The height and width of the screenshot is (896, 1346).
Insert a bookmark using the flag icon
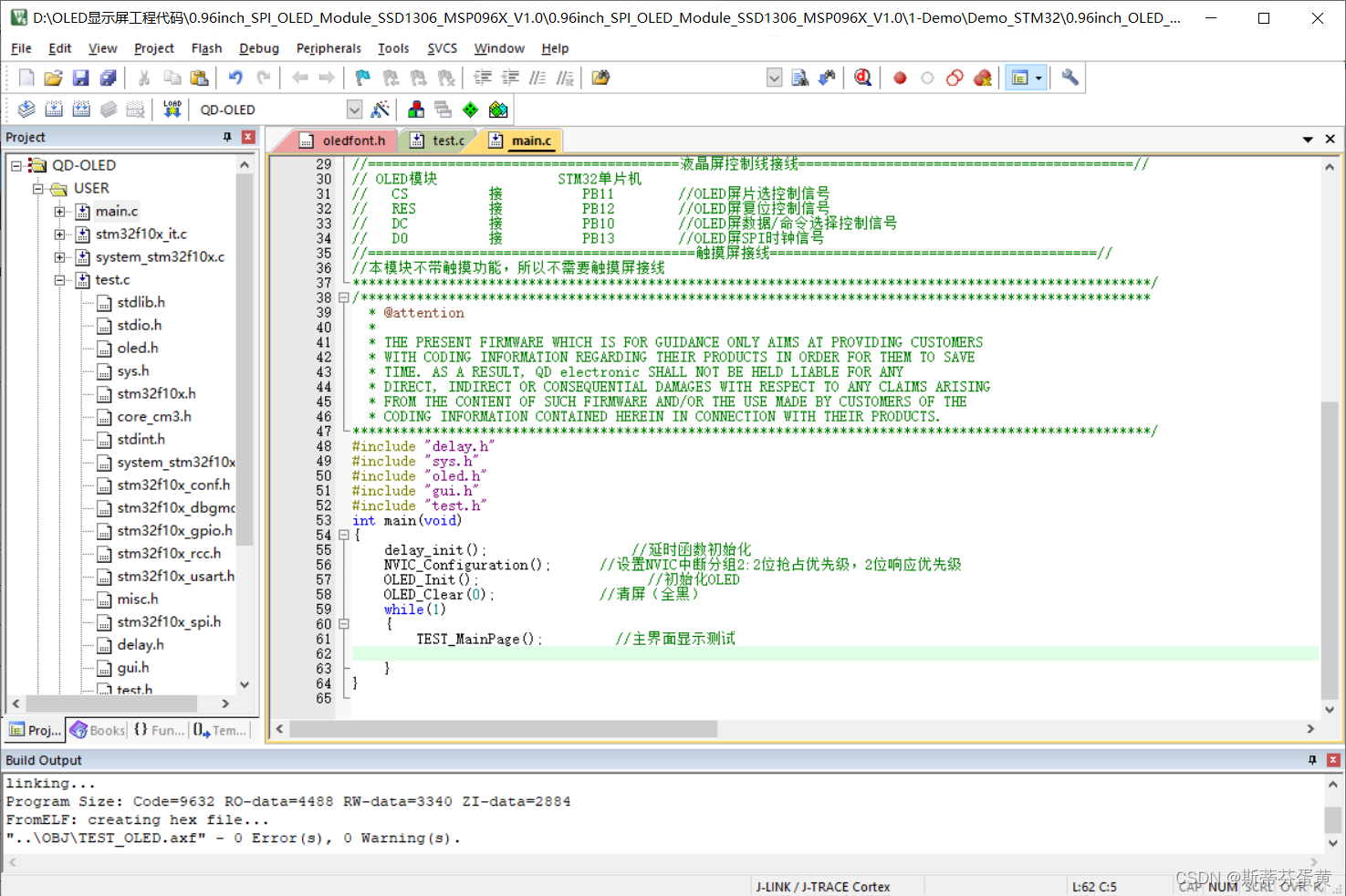(363, 78)
